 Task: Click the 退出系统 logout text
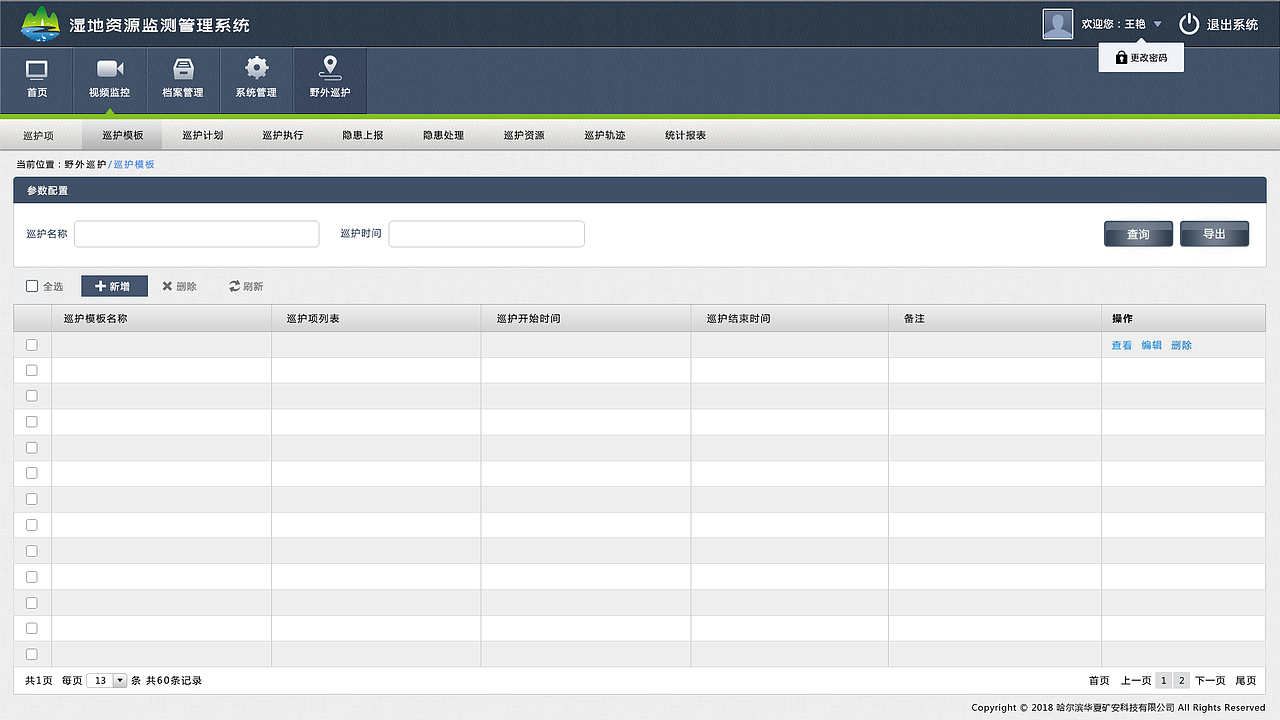(x=1233, y=25)
